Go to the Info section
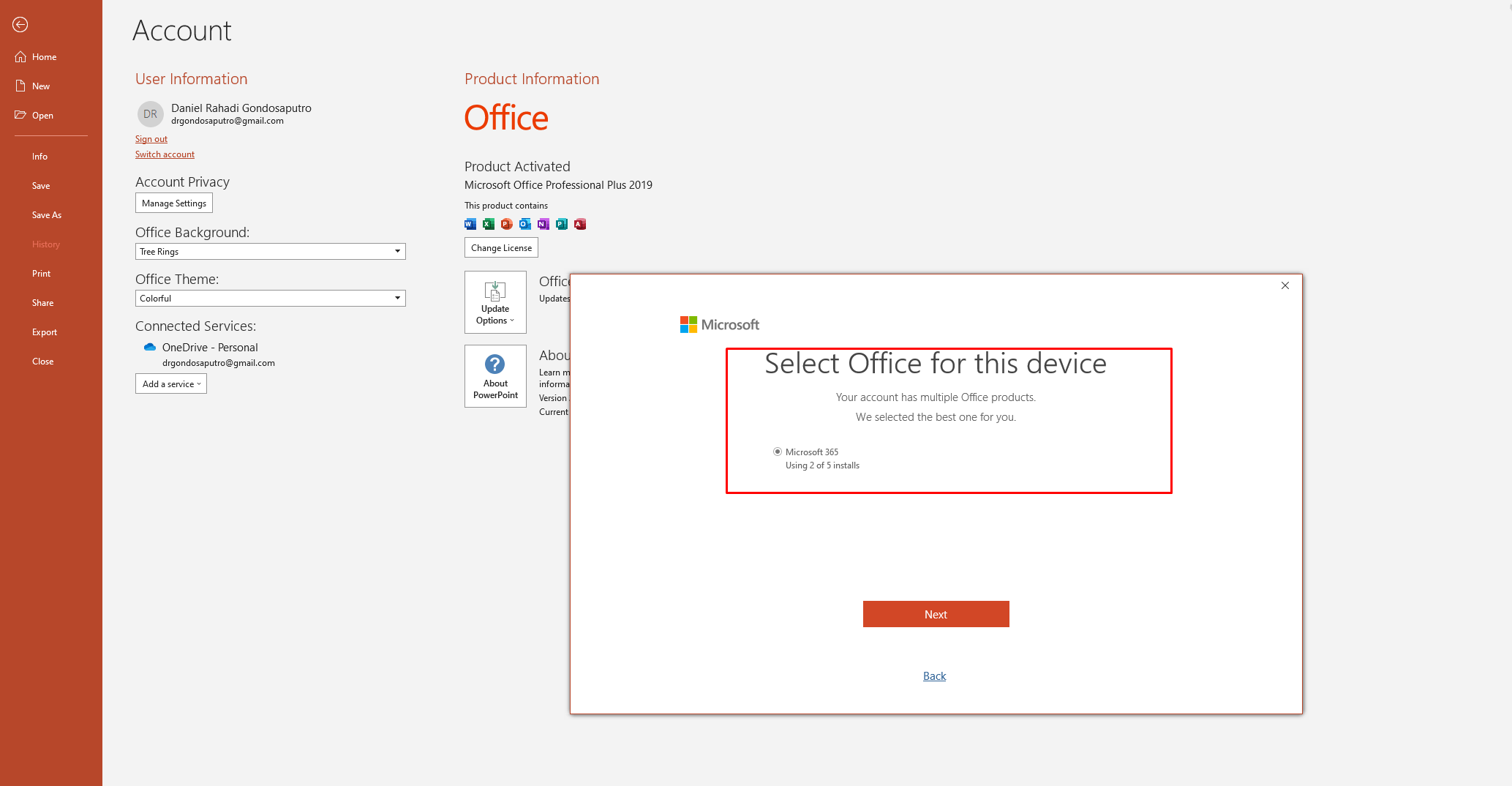Image resolution: width=1512 pixels, height=786 pixels. pyautogui.click(x=40, y=157)
